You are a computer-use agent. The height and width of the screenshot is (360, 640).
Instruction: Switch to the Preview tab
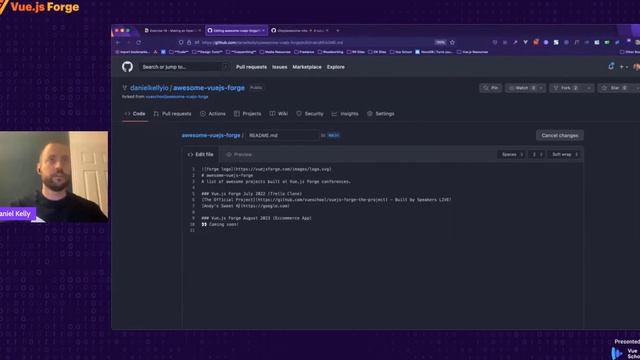pos(239,155)
